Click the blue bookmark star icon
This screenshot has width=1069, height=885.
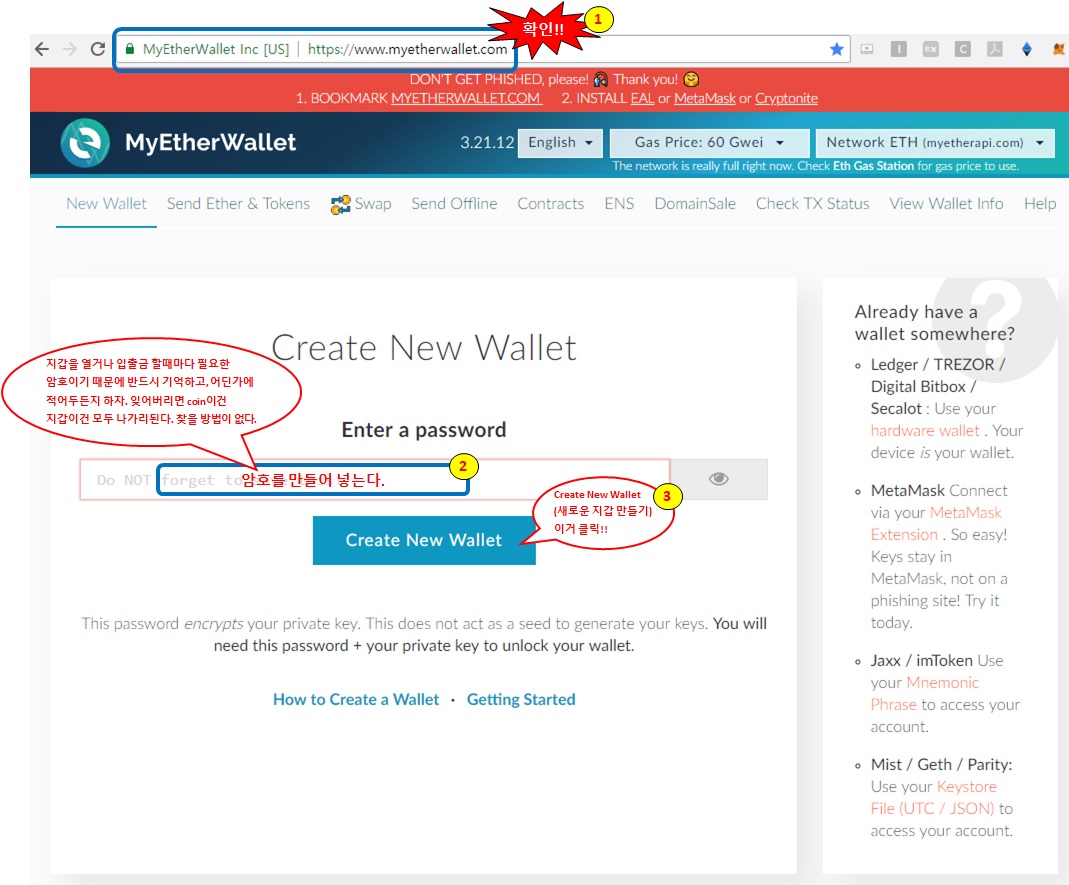click(x=837, y=49)
